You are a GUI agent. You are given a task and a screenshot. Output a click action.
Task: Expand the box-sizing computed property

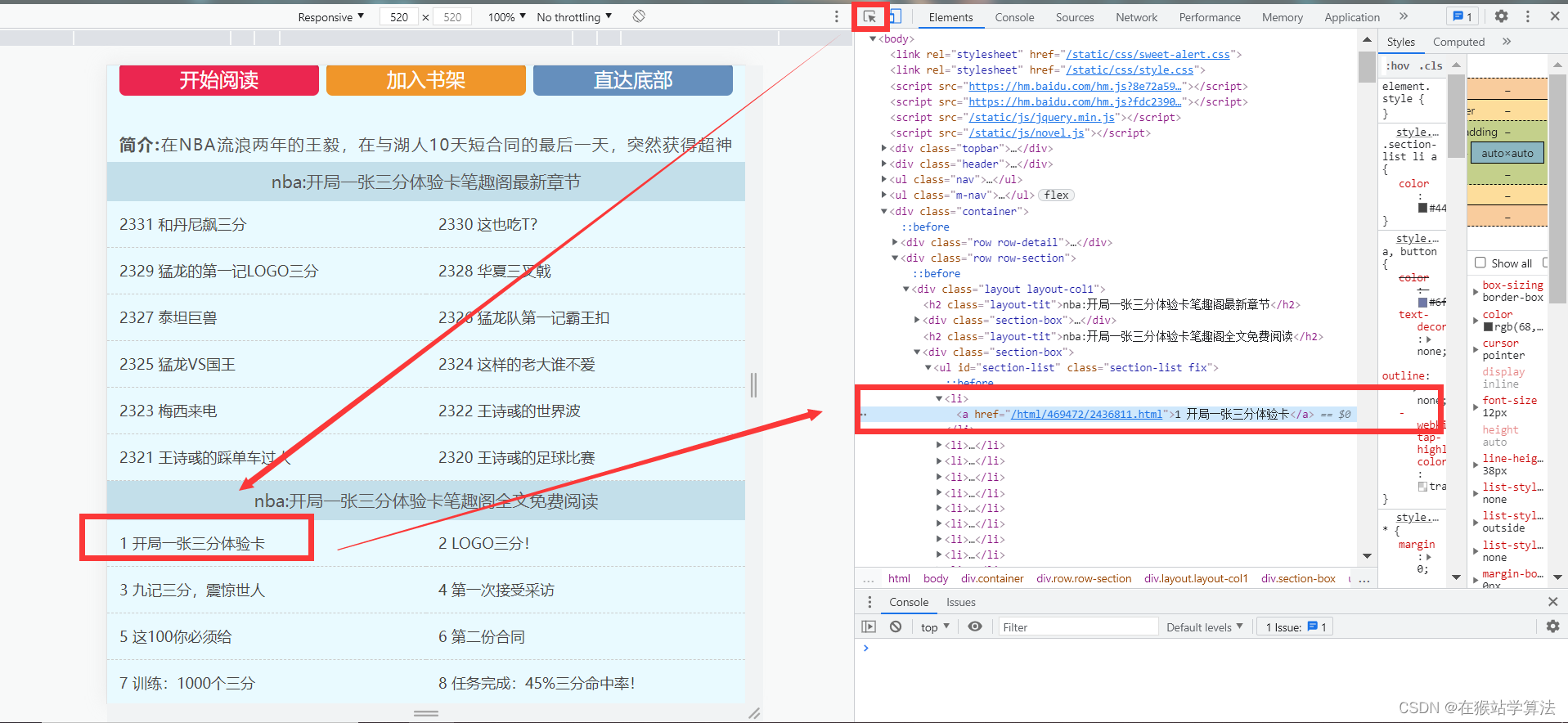pyautogui.click(x=1476, y=291)
